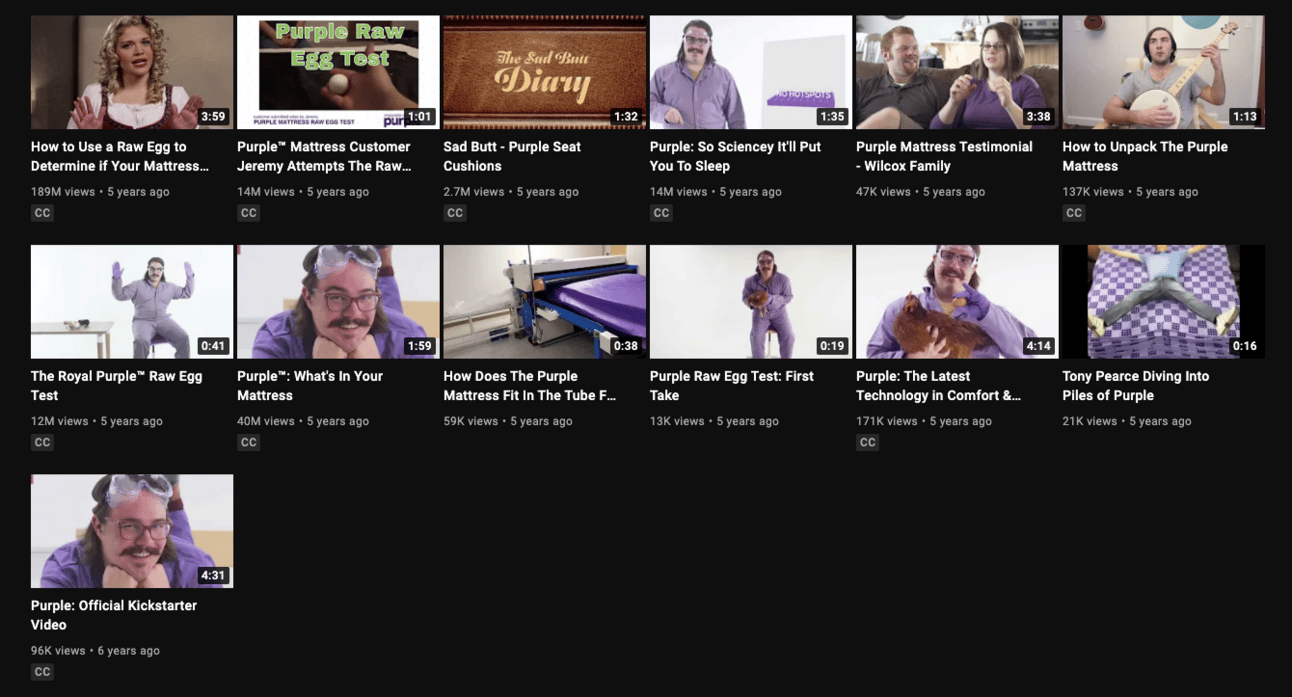The width and height of the screenshot is (1292, 697).
Task: Open banjo player unpack mattress thumbnail
Action: pos(1163,72)
